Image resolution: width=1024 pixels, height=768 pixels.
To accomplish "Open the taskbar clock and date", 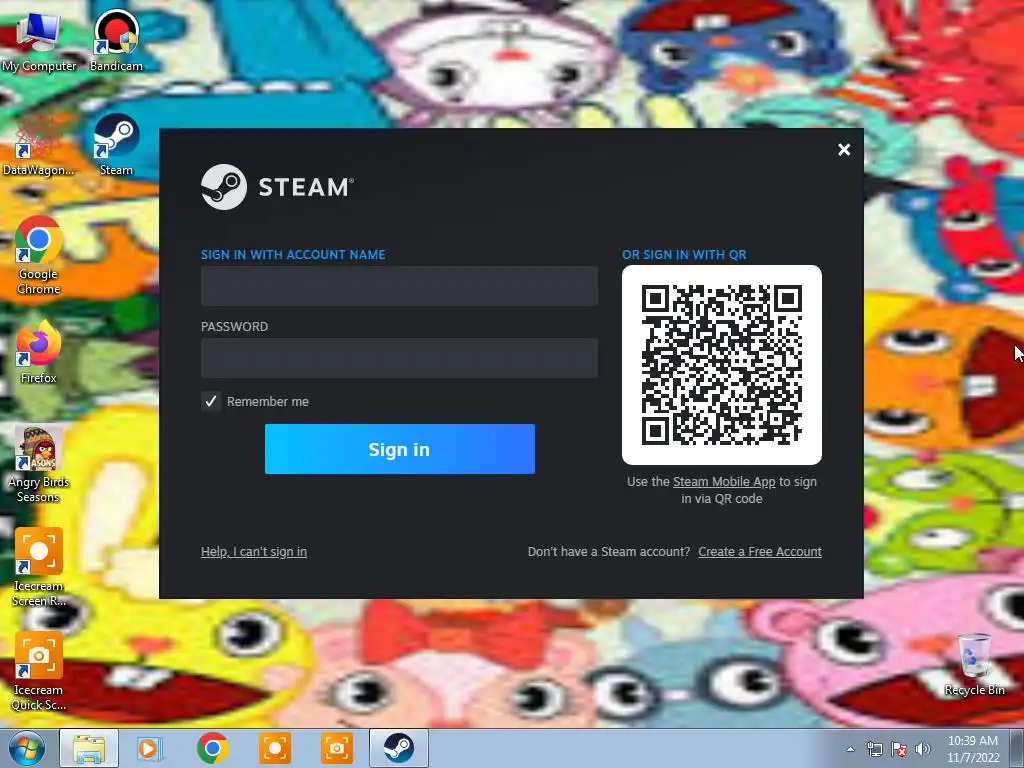I will pos(972,749).
